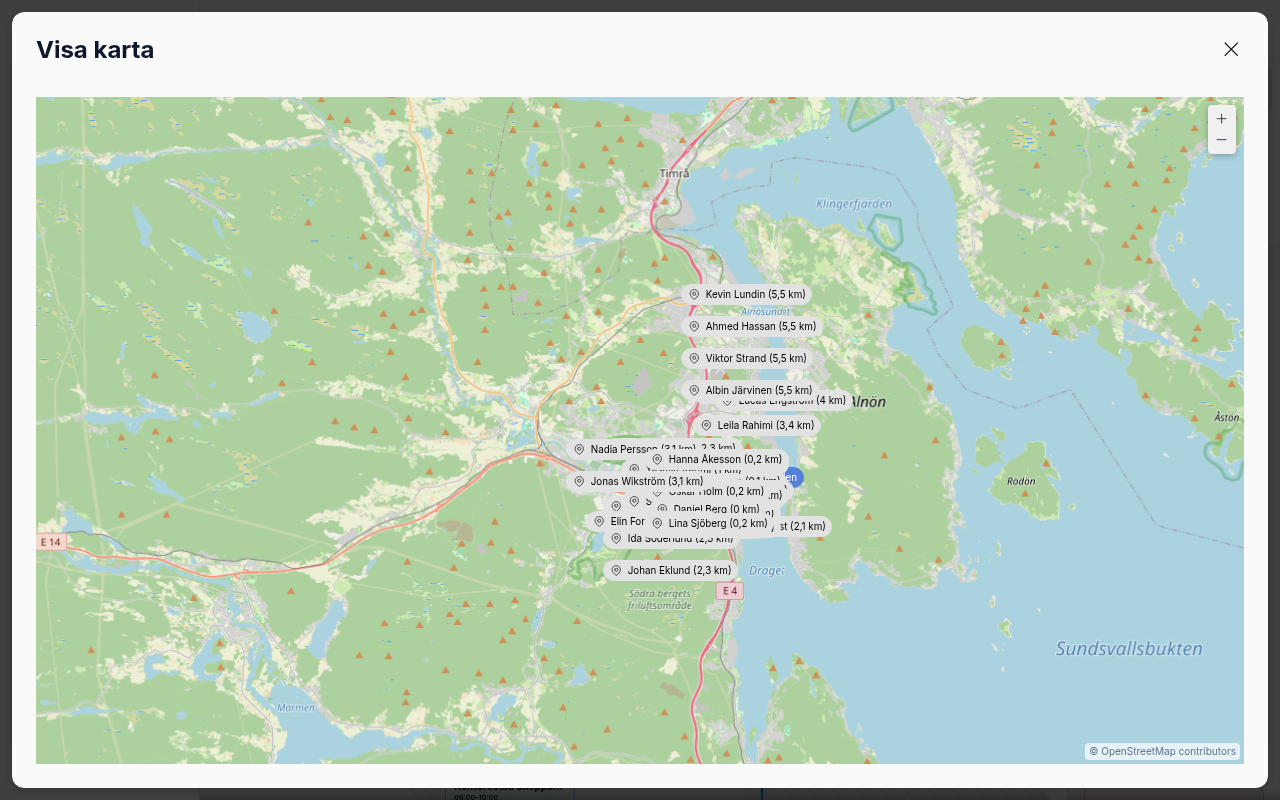Click the Viktor Strand (5,5 km) marker

746,358
